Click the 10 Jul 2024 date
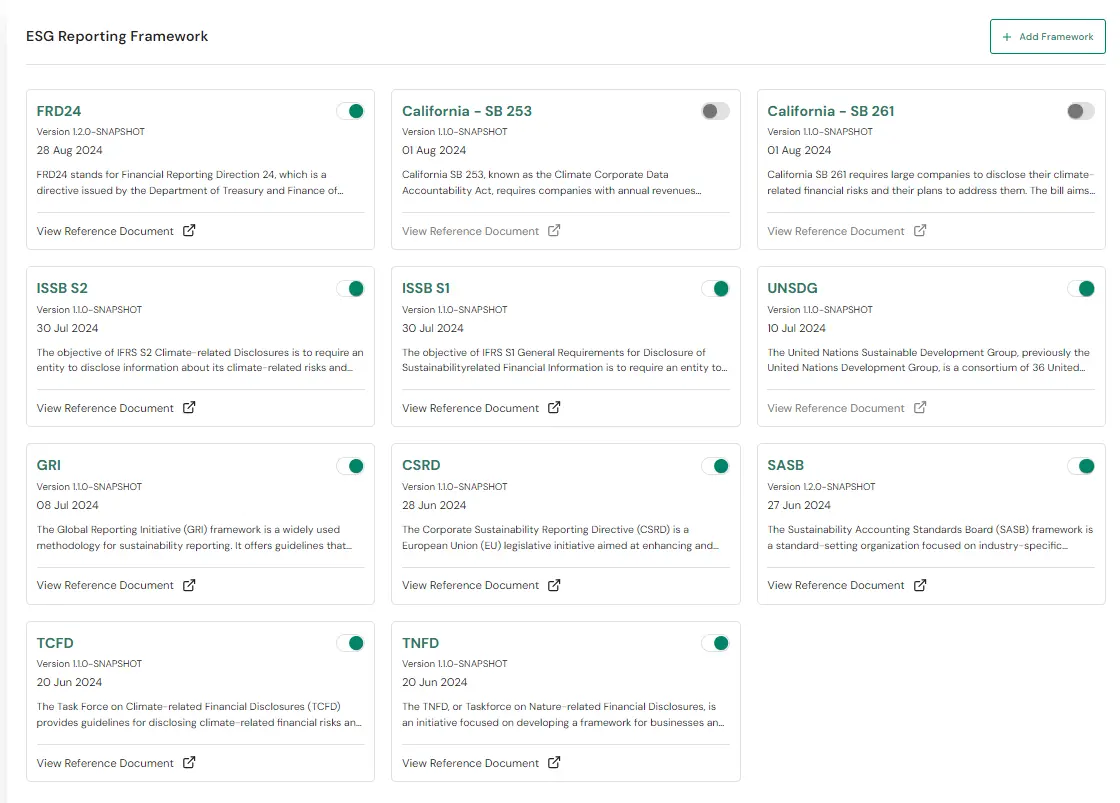 [x=796, y=328]
